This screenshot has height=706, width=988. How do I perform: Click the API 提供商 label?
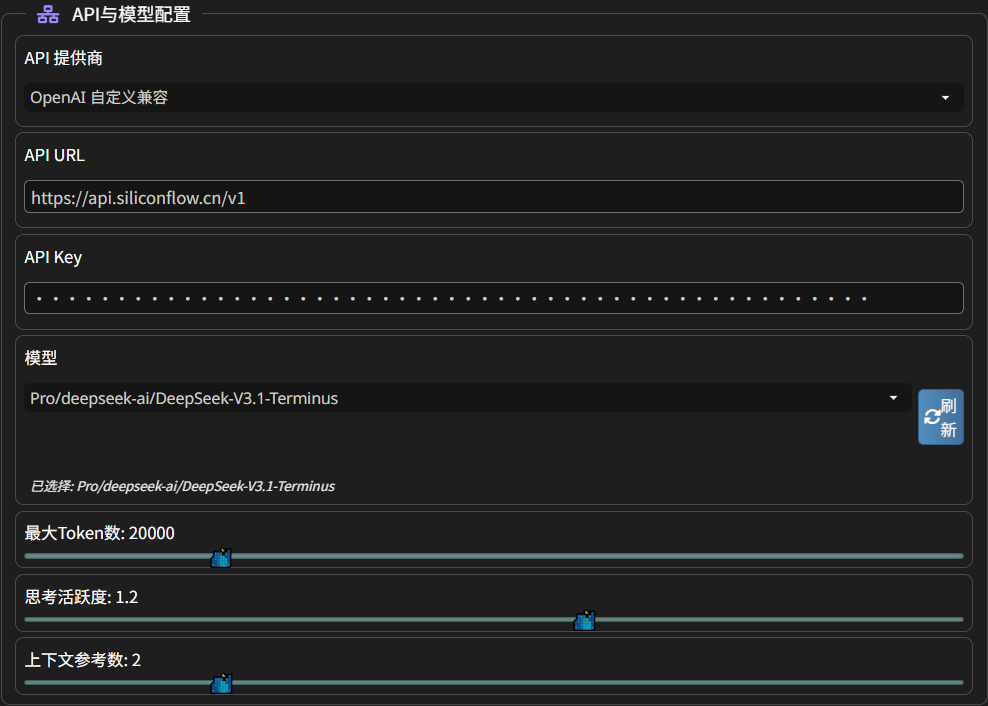(63, 59)
